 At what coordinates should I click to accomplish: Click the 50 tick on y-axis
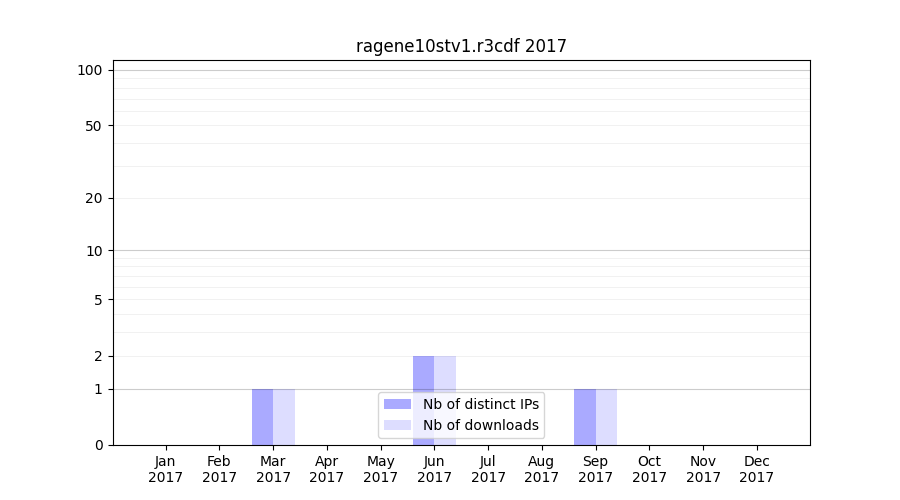(94, 126)
